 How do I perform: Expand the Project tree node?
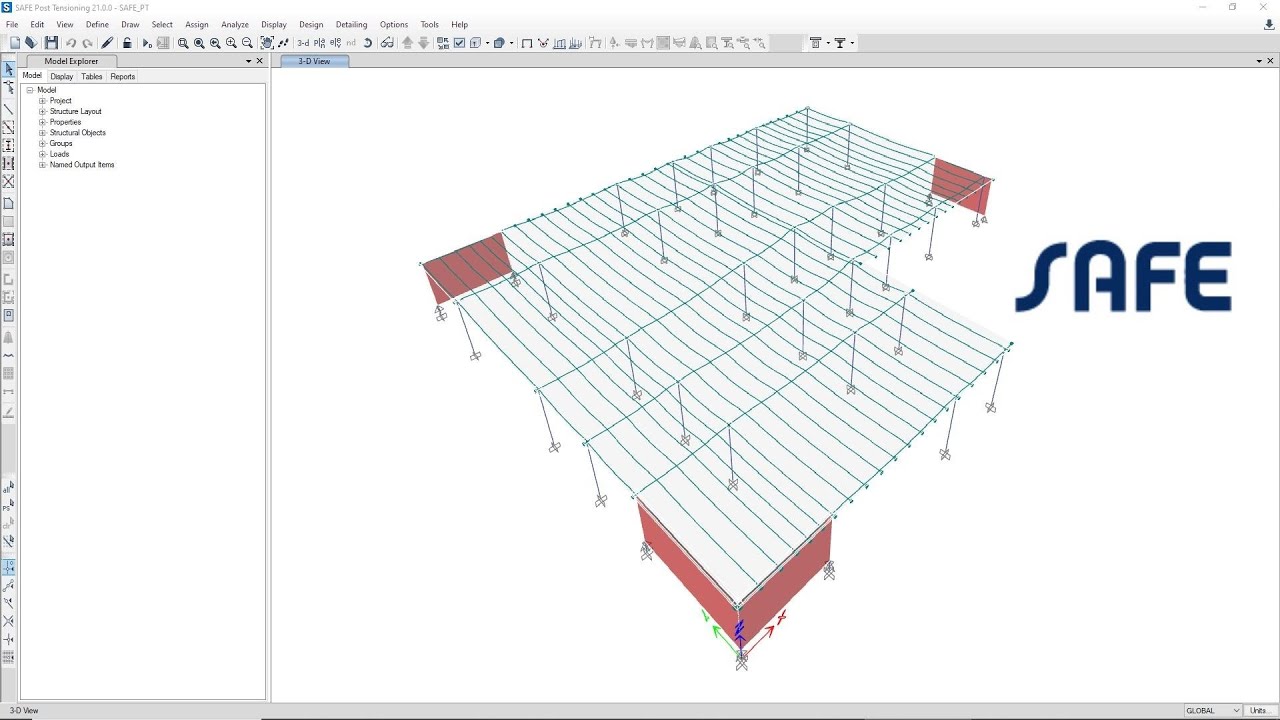[x=43, y=101]
